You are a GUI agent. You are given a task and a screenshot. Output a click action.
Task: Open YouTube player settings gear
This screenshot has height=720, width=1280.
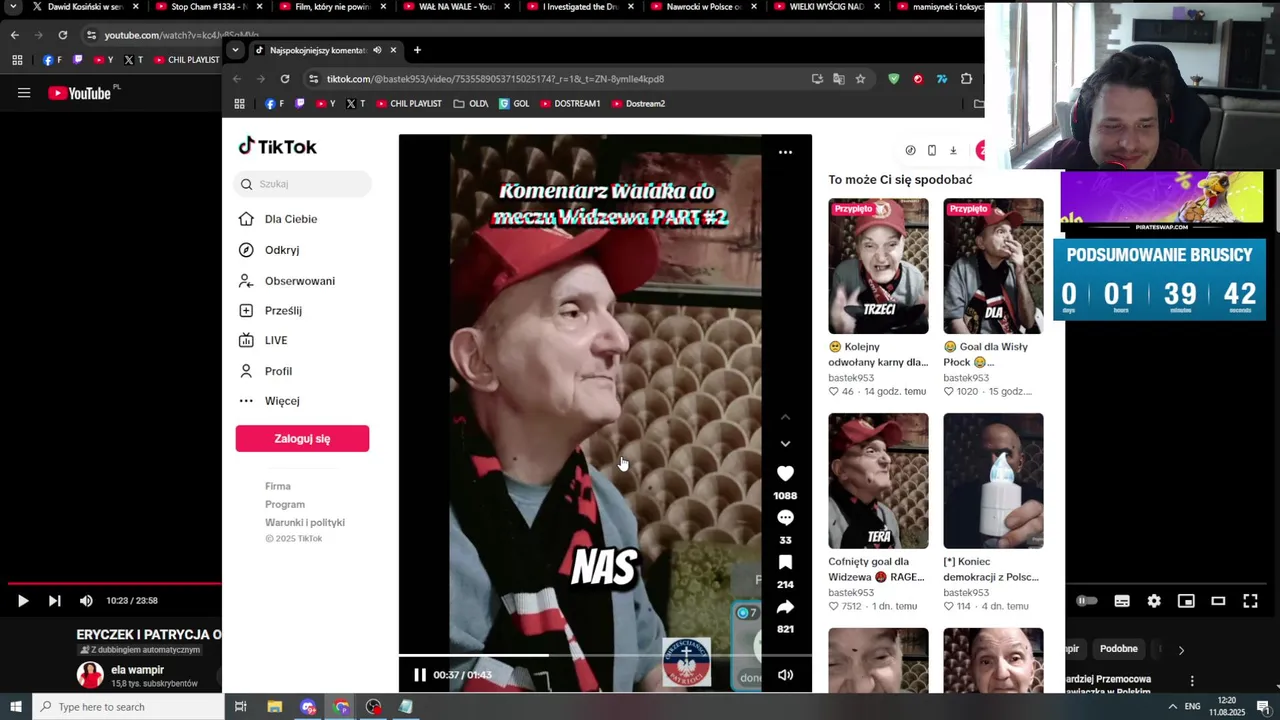click(x=1154, y=601)
